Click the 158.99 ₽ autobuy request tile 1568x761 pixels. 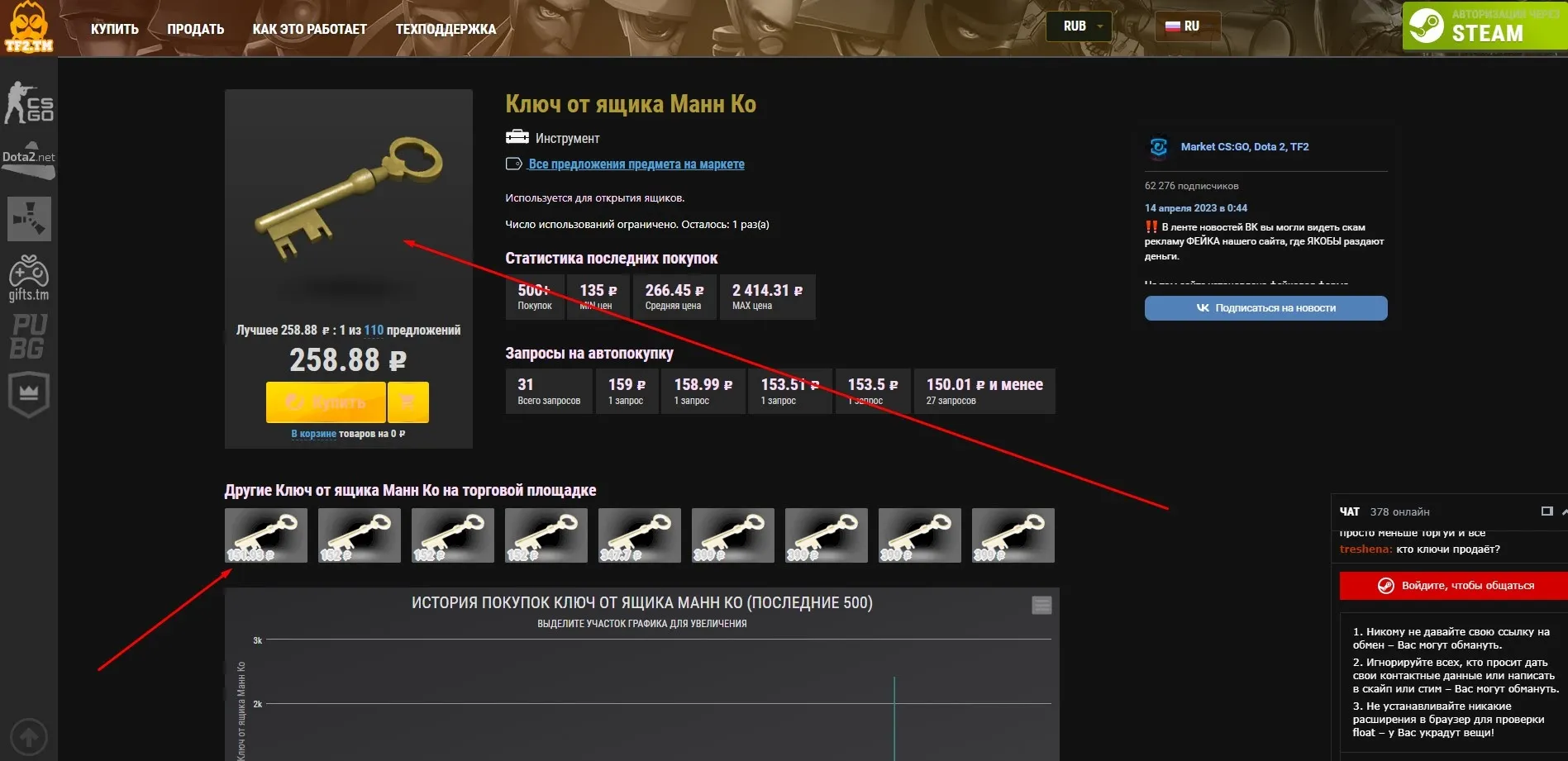[703, 391]
